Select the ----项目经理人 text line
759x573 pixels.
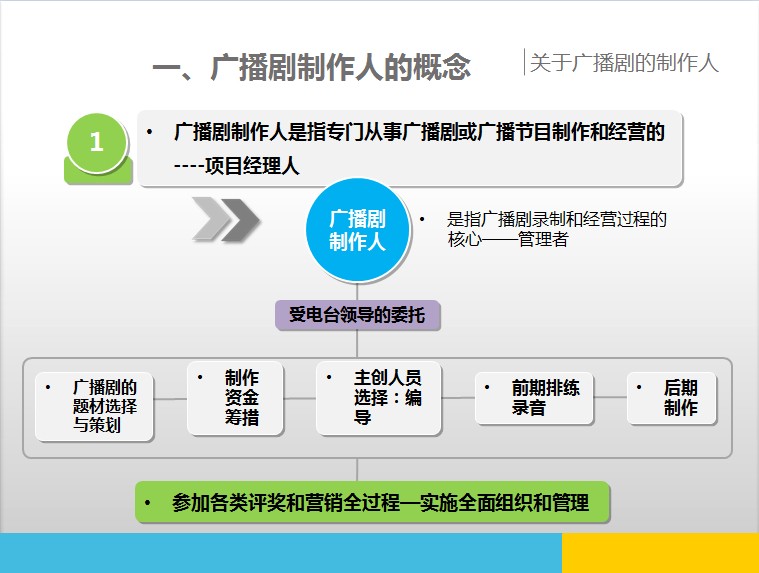(236, 166)
